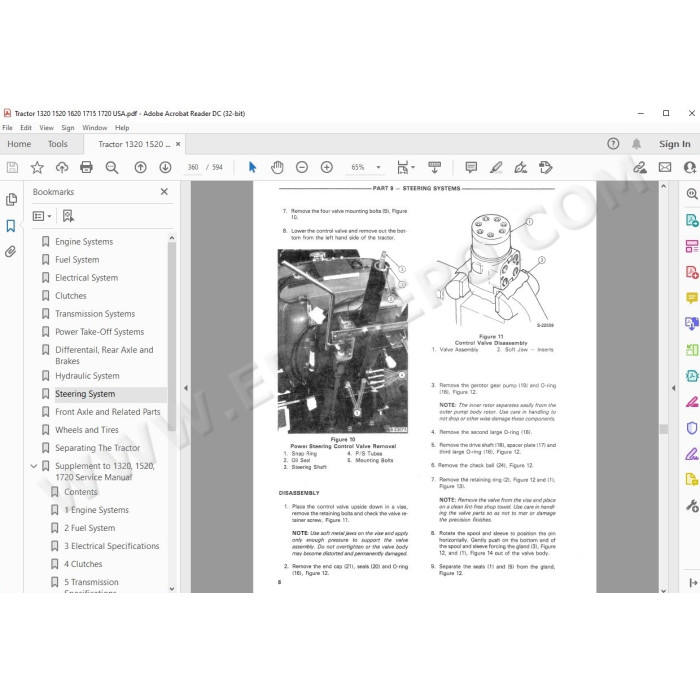The image size is (700, 700).
Task: Open the Help menu
Action: tap(122, 128)
